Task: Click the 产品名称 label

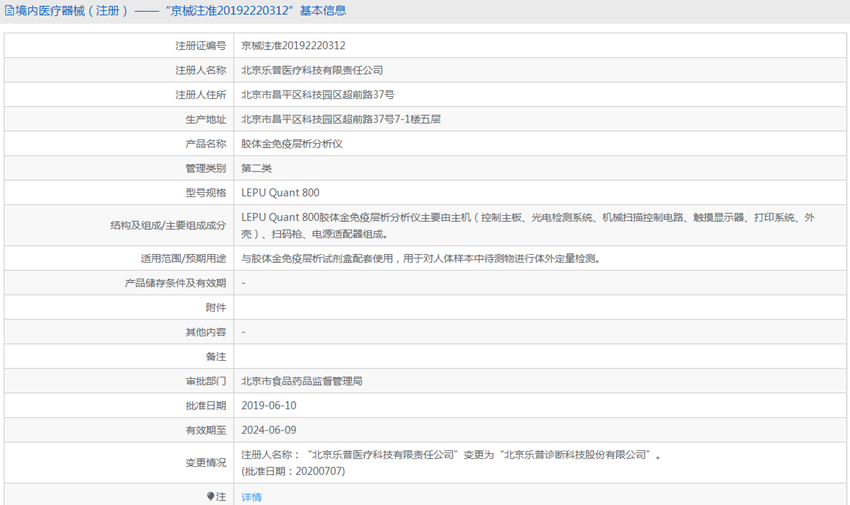Action: click(x=205, y=144)
